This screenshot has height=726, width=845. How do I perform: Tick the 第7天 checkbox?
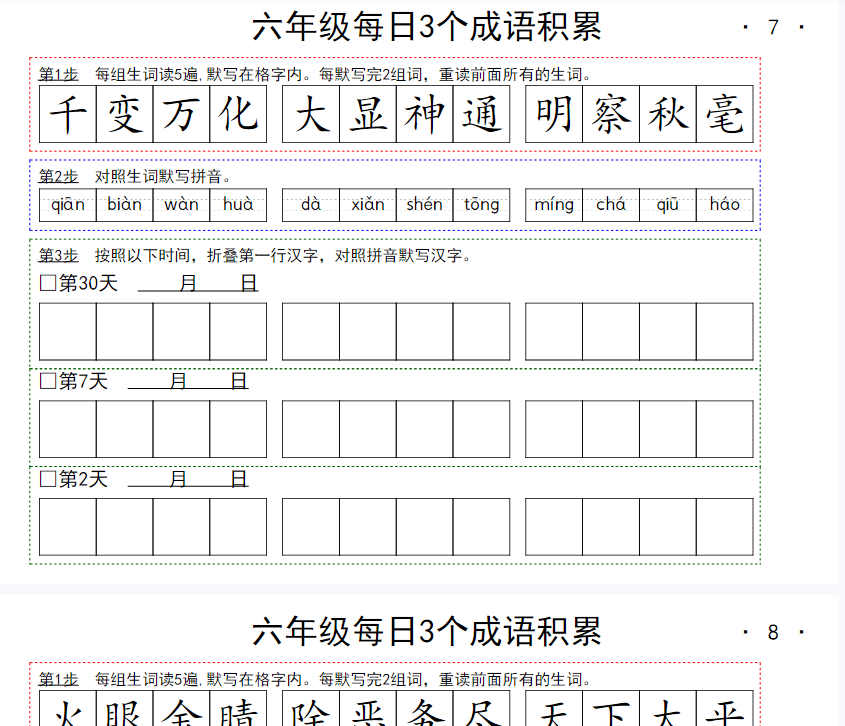click(x=47, y=381)
